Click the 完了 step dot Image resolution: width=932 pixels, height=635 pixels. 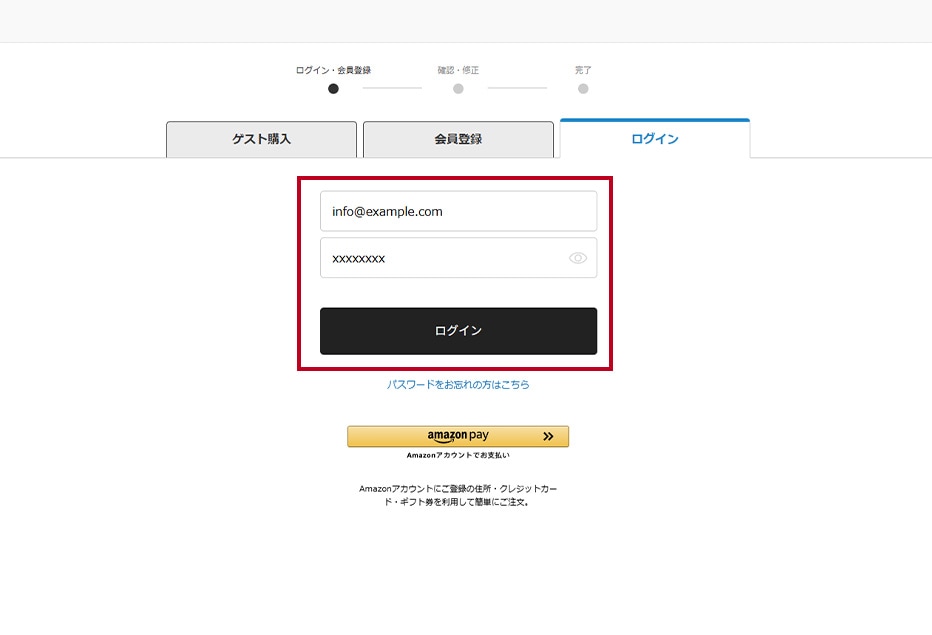click(x=583, y=89)
